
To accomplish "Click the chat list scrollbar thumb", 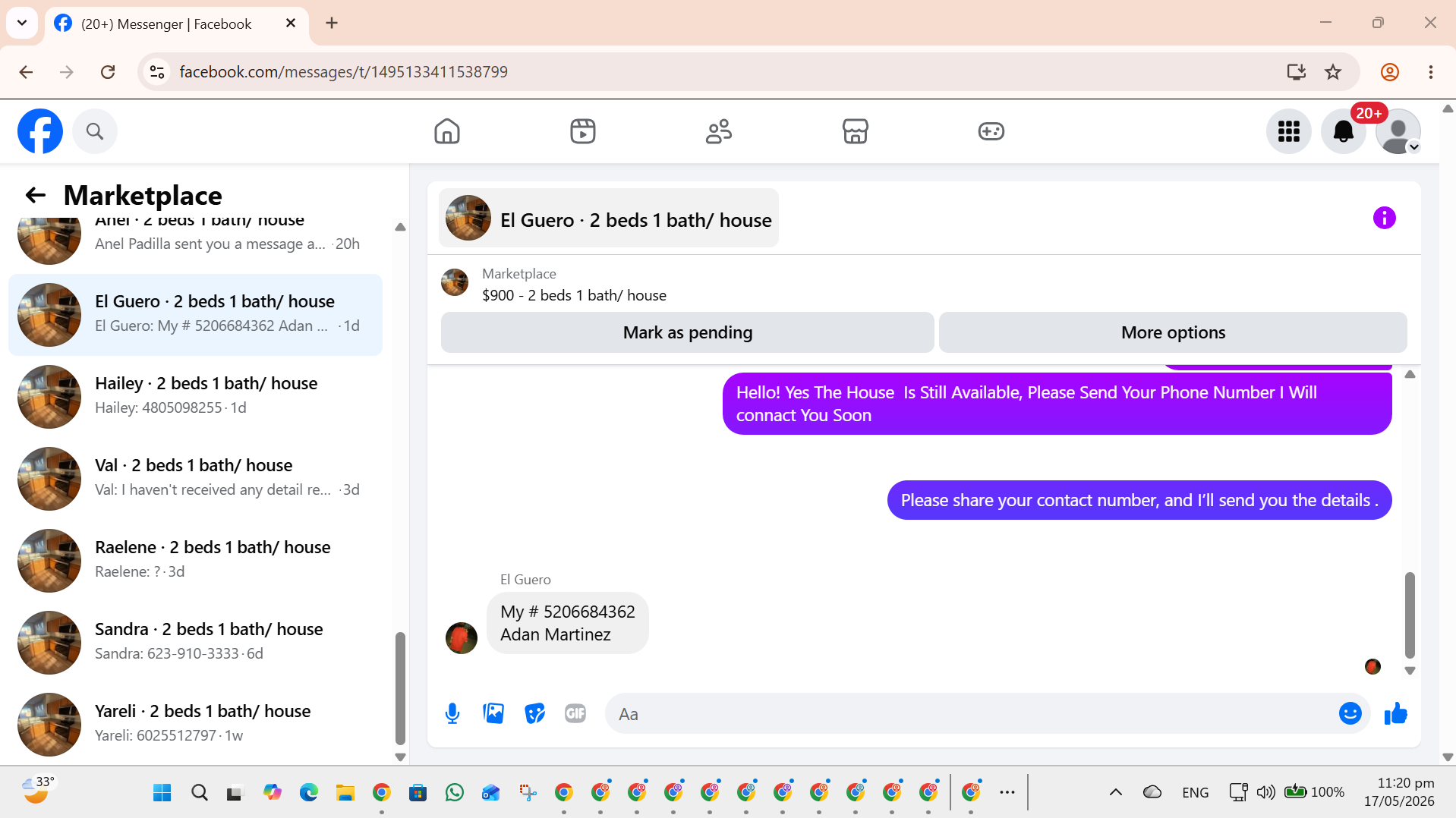I will (x=400, y=689).
